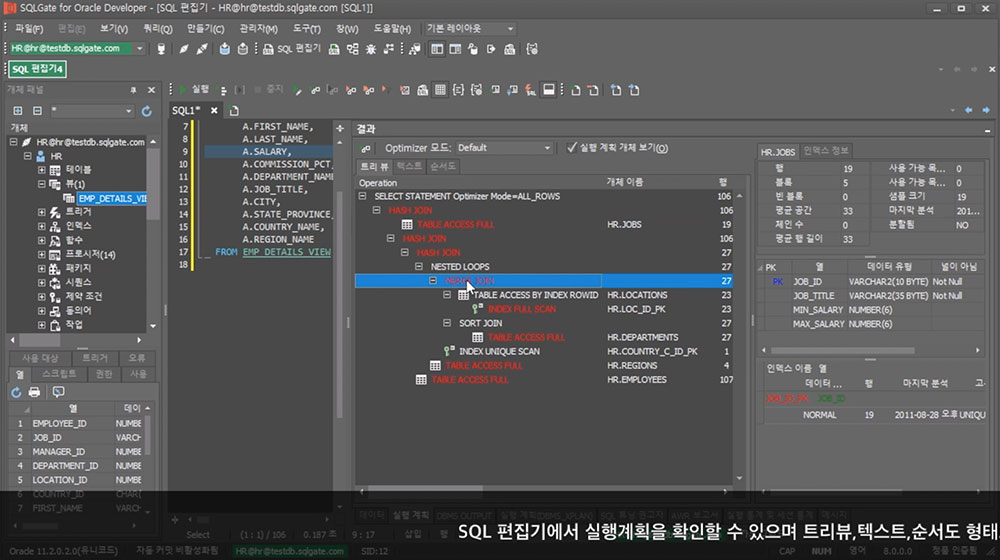Click the new tab icon beside SQL1
Screen dimensions: 1000x560
234,110
